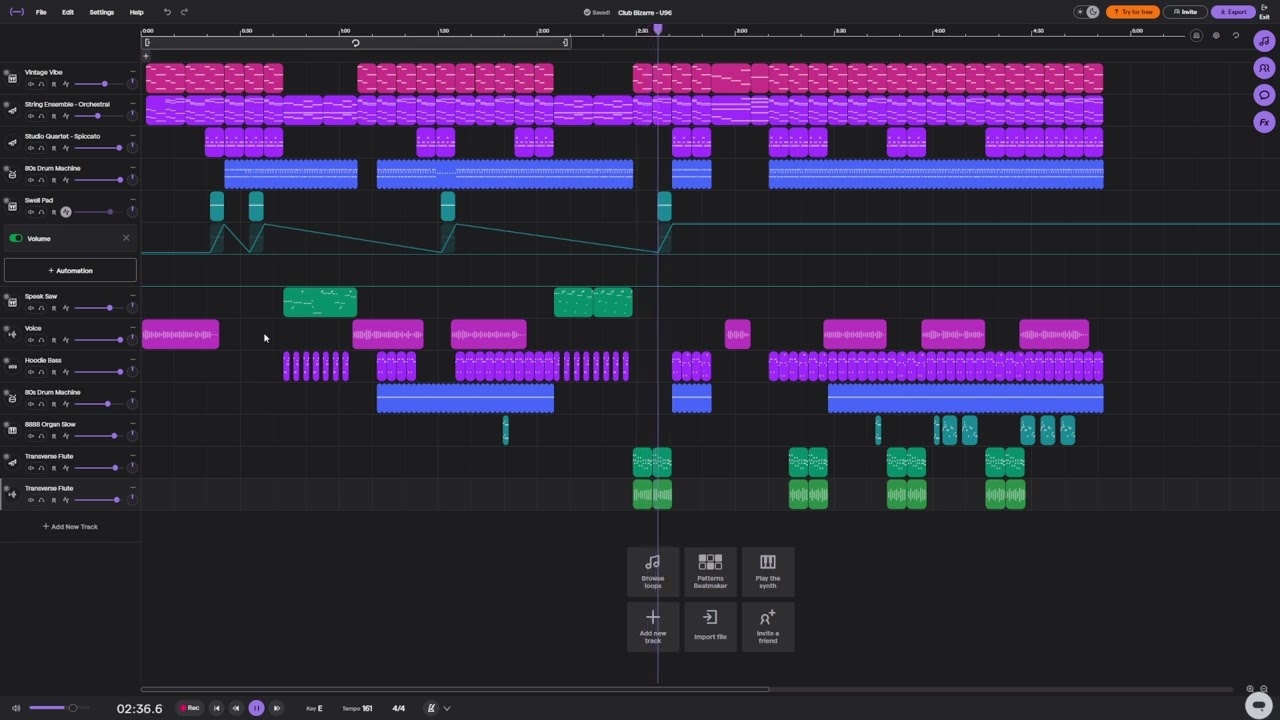The image size is (1280, 720).
Task: Arm recording on the Studio Quartet - Spiccato track
Action: click(54, 148)
